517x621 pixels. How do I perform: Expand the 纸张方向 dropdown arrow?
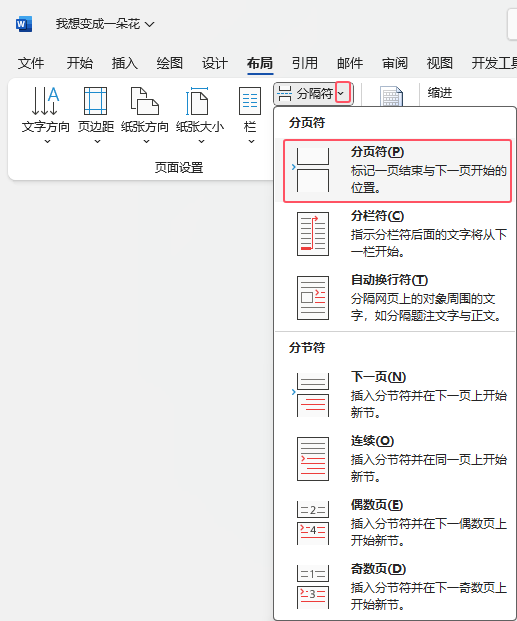(x=146, y=141)
